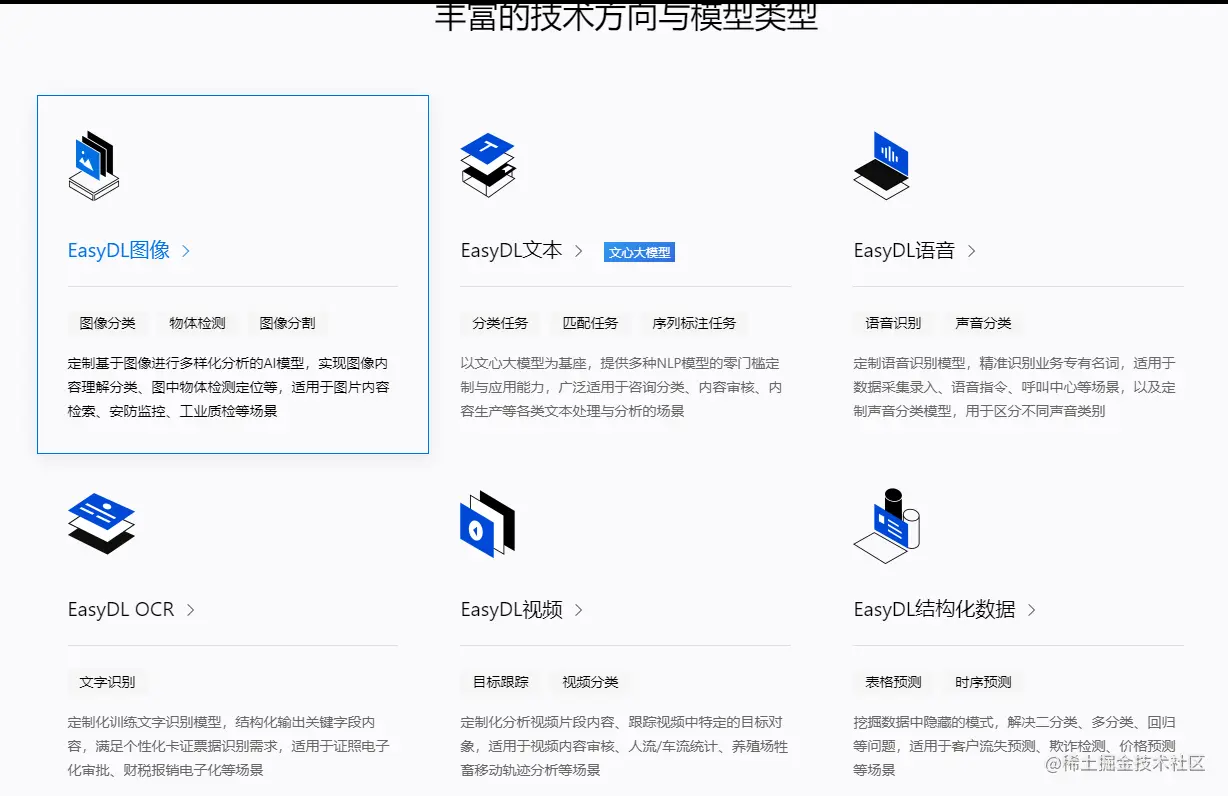
Task: Select the 视频分类 tag
Action: pyautogui.click(x=591, y=682)
